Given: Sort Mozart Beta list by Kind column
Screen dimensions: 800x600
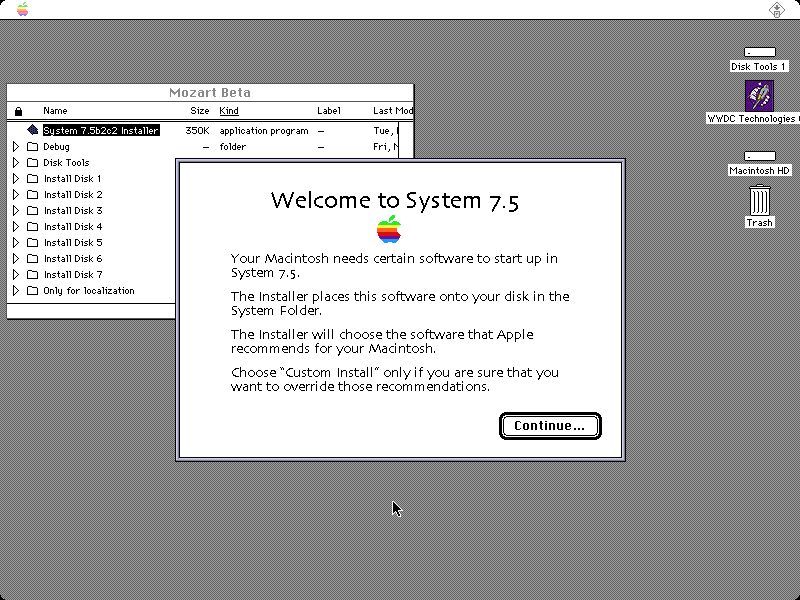Looking at the screenshot, I should point(229,111).
